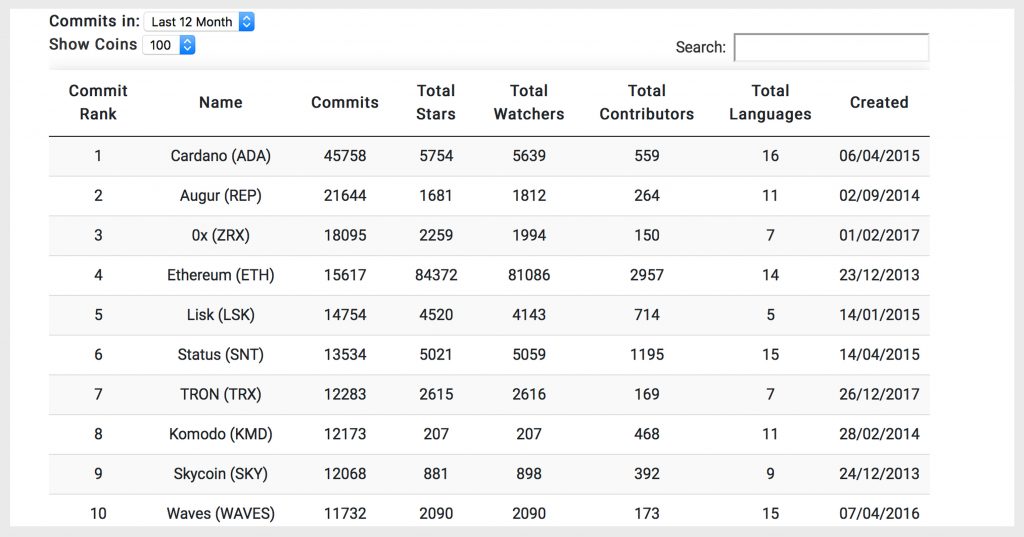Click the total watchers value 5639
The image size is (1024, 537).
[529, 156]
